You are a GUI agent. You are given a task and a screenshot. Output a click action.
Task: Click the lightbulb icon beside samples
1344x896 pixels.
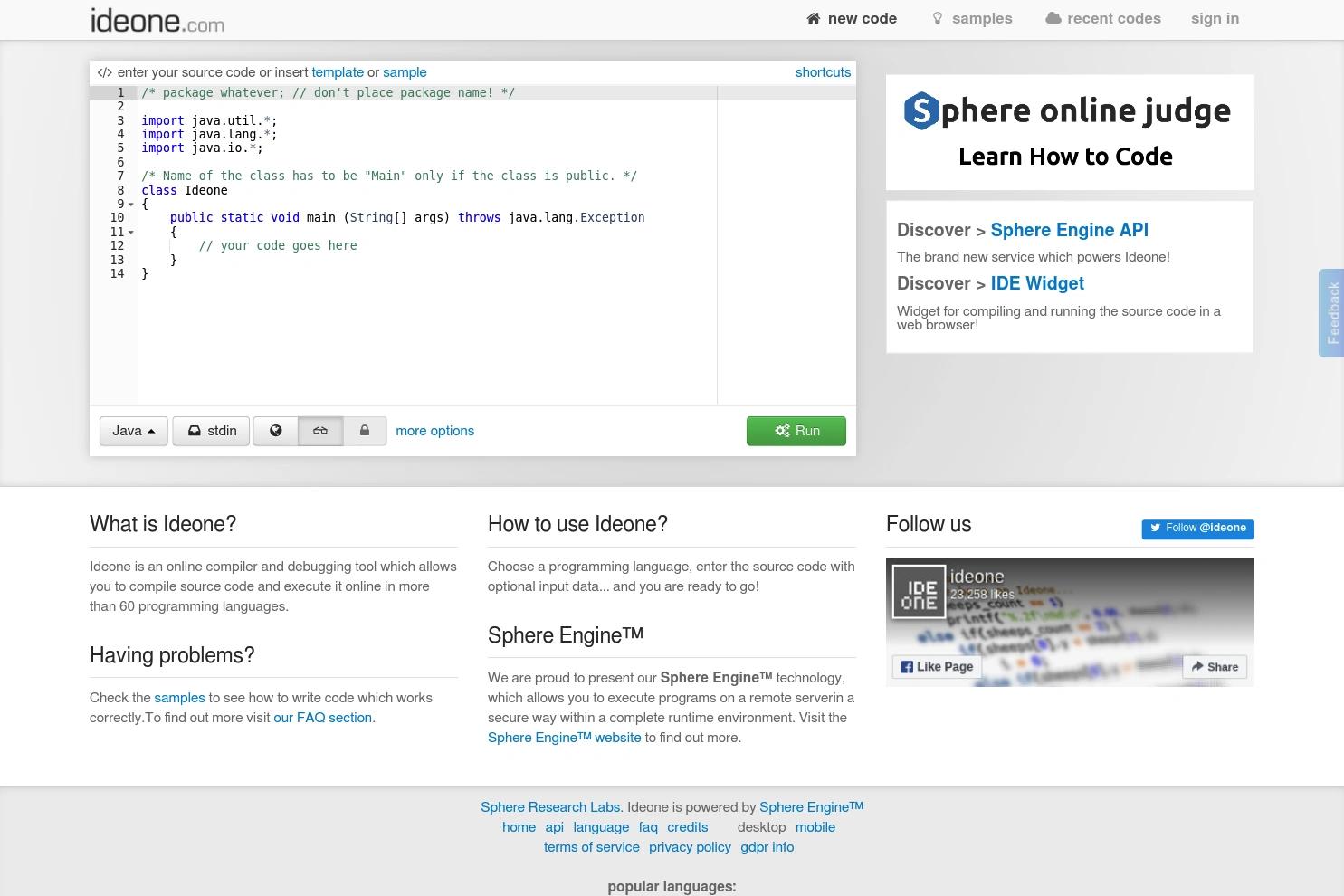pyautogui.click(x=938, y=18)
